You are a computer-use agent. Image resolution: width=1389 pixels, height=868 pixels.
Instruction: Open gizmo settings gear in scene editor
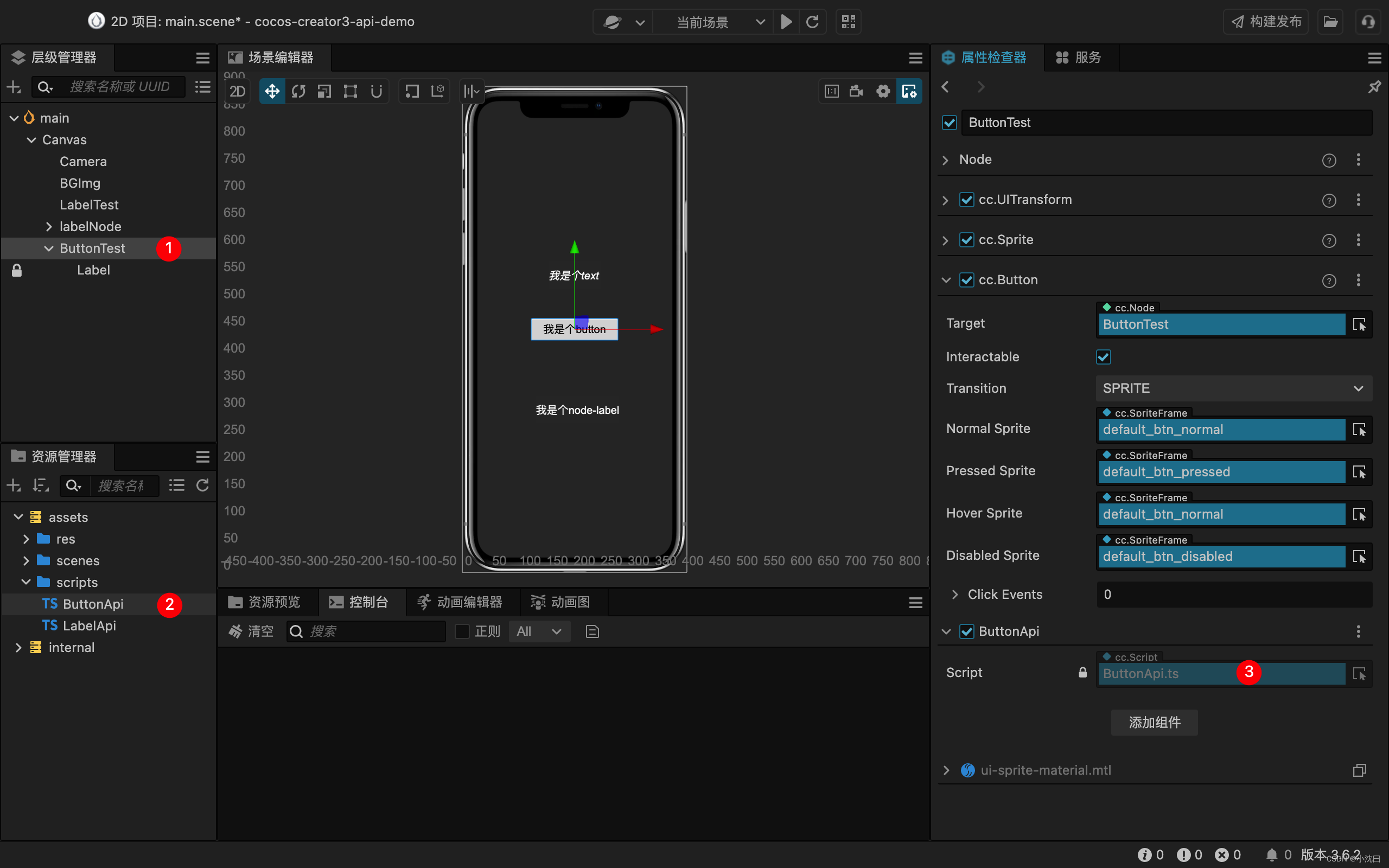tap(883, 91)
